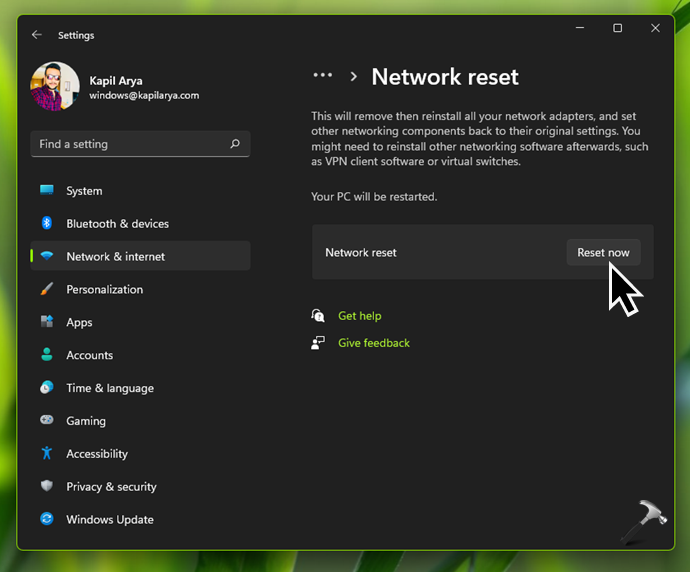Click the Privacy & security shield icon
The image size is (690, 572).
click(47, 487)
